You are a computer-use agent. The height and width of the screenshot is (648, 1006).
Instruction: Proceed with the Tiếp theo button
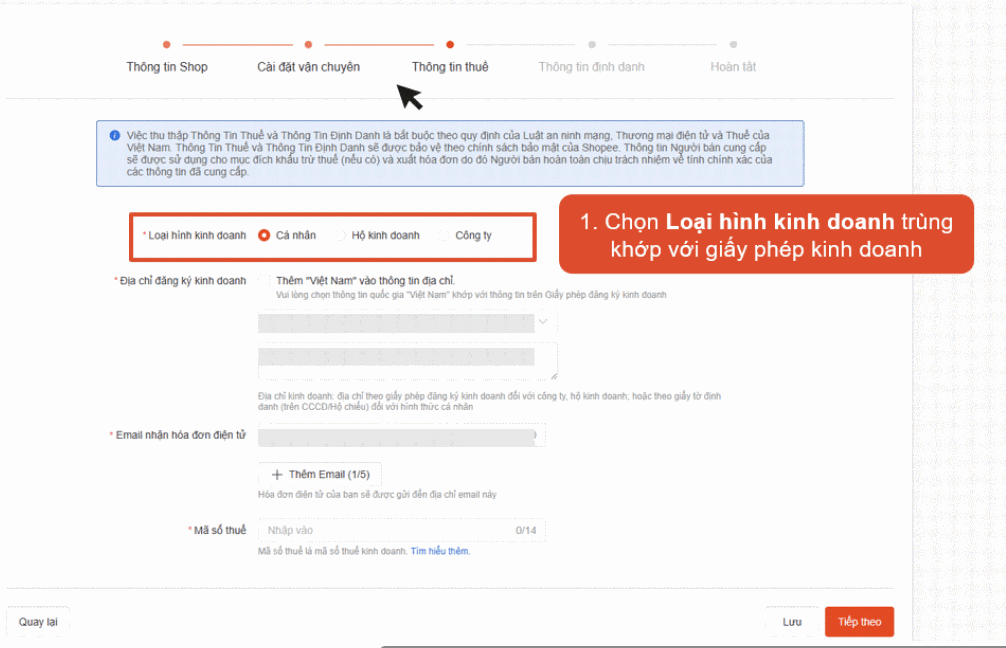coord(859,622)
